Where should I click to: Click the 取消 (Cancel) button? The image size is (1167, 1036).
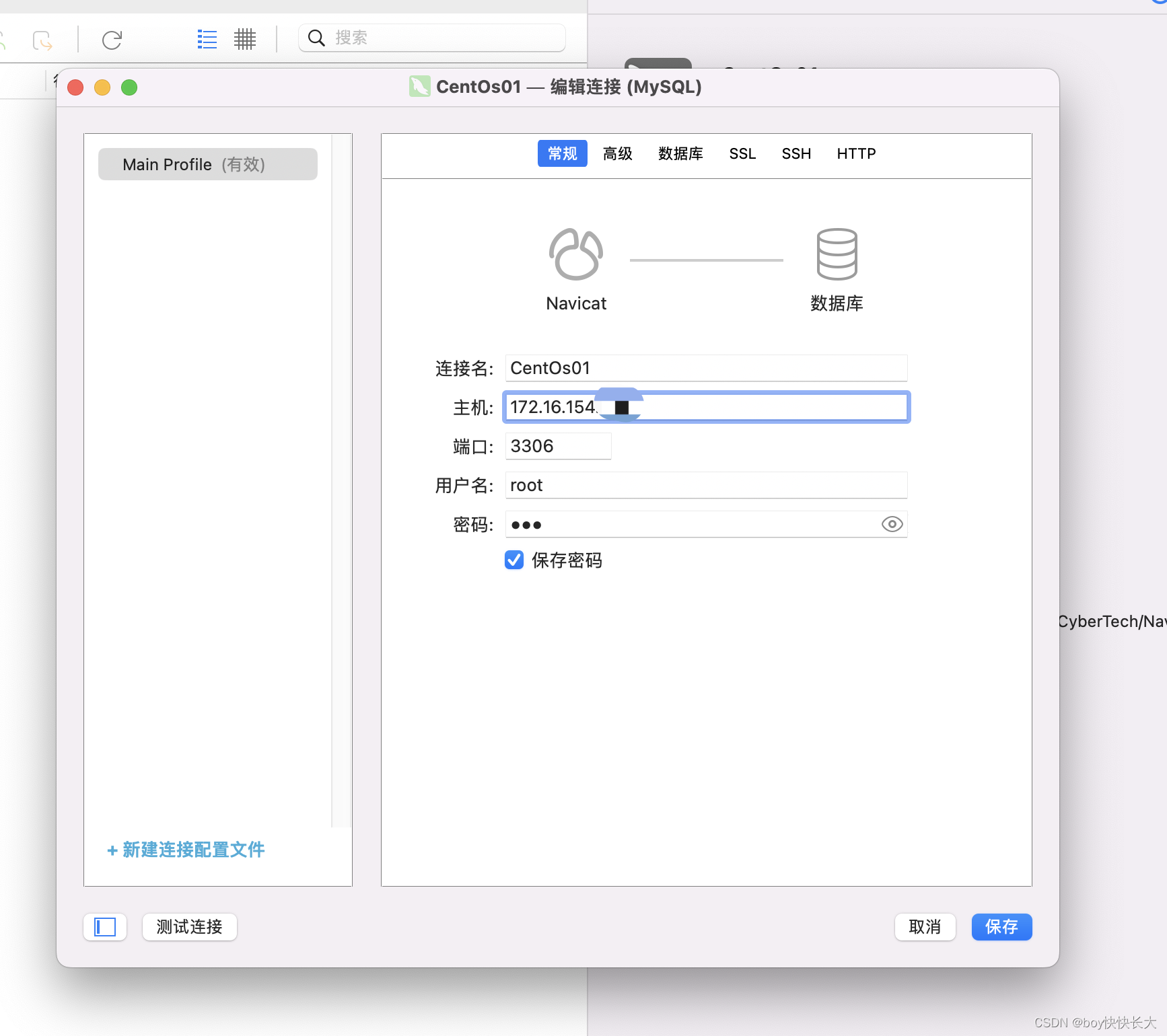coord(925,927)
